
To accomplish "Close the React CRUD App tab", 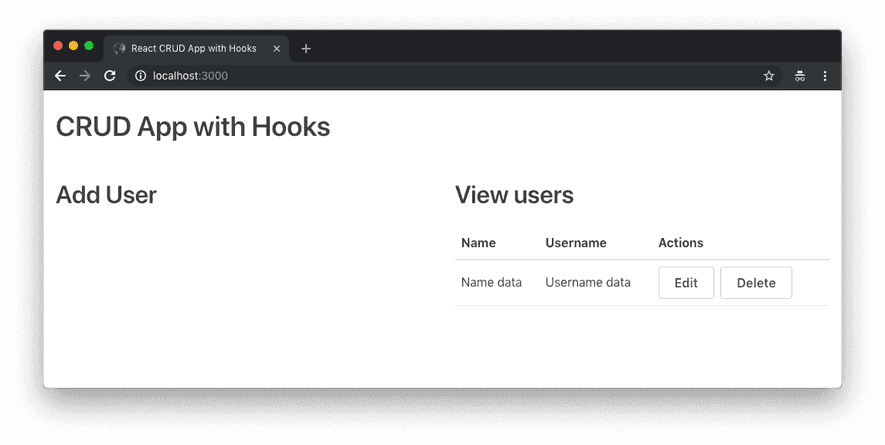I will click(277, 49).
